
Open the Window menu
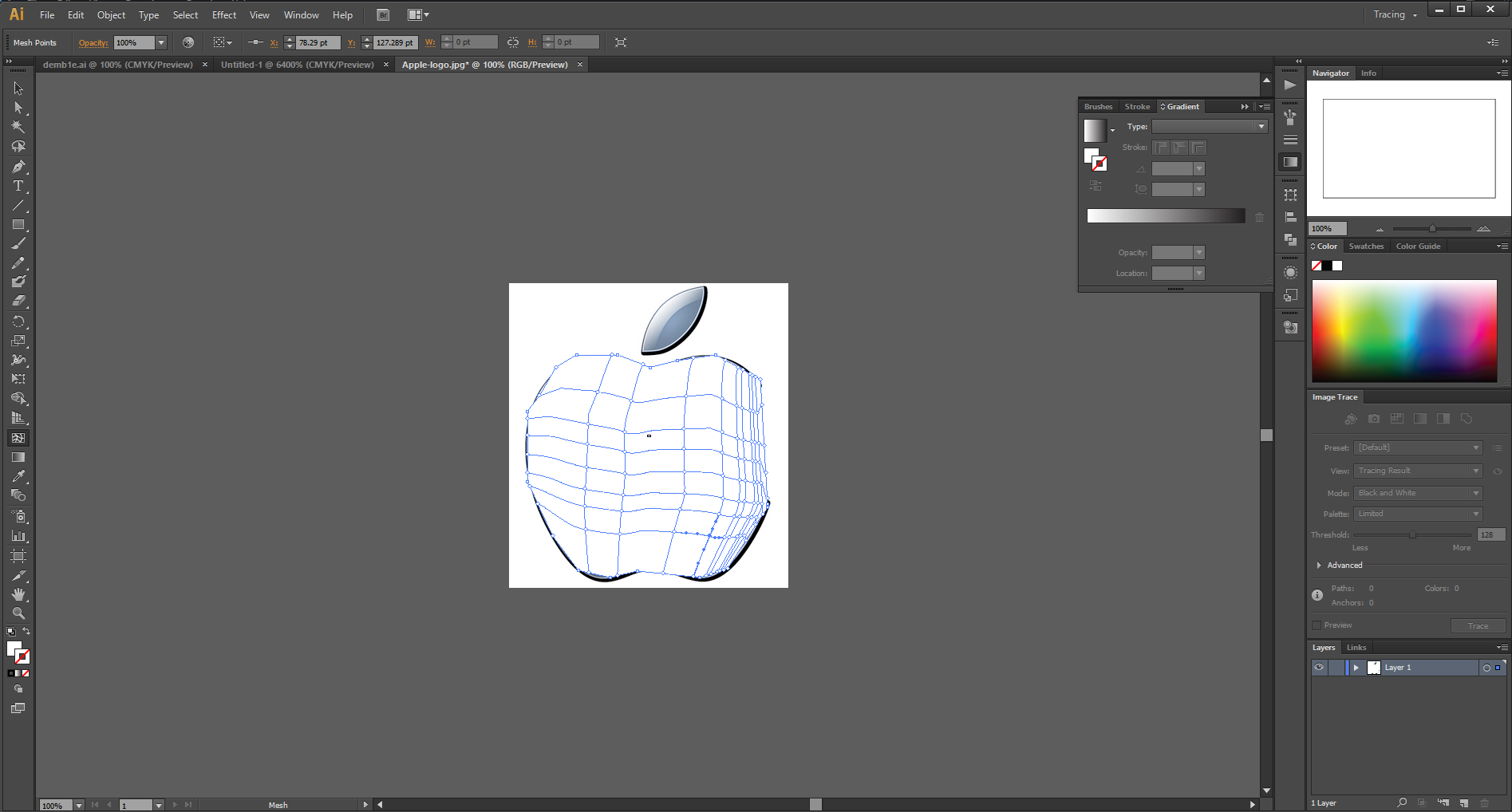coord(301,15)
